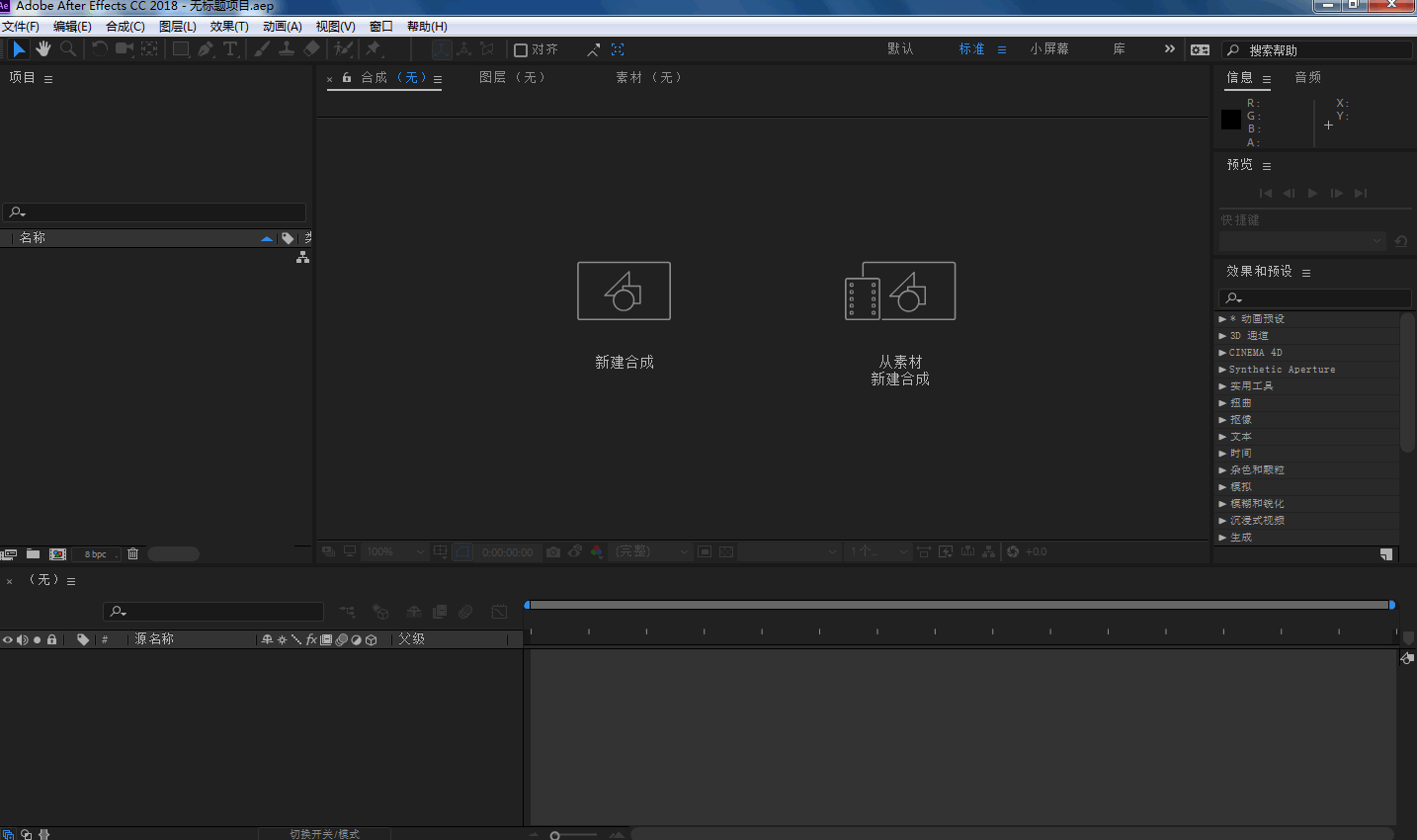Toggle the eye video column switch in timeline
This screenshot has height=840, width=1417.
[x=8, y=639]
